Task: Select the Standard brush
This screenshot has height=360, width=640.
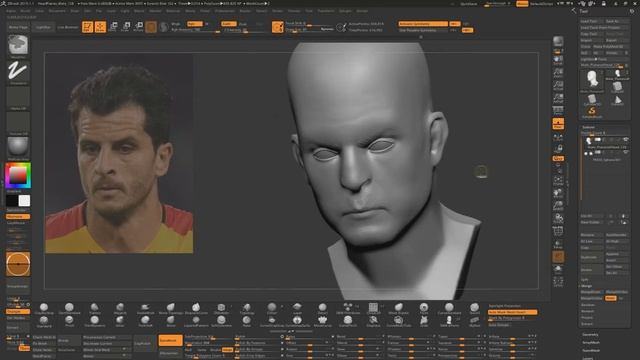Action: (x=44, y=321)
